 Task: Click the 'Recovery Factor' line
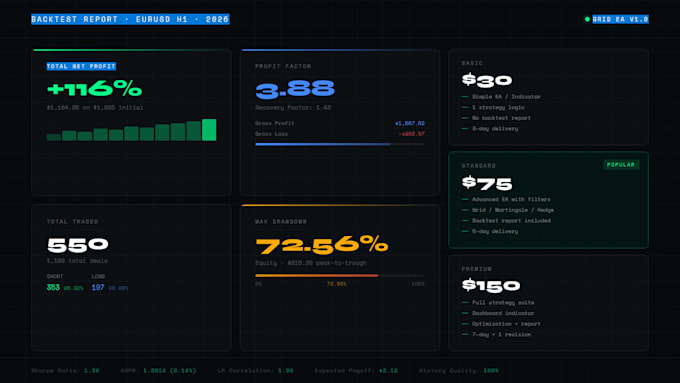[x=293, y=108]
